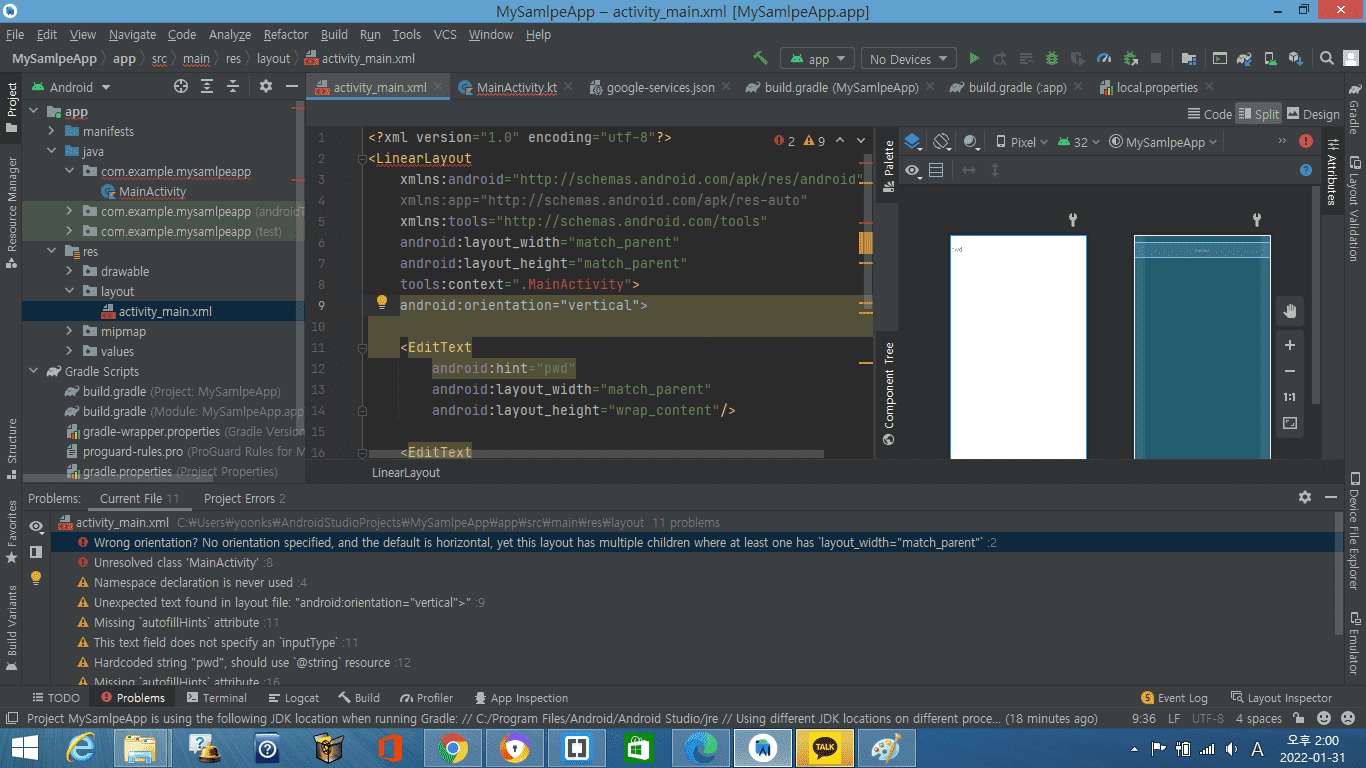
Task: Open the Terminal tool window
Action: [216, 698]
